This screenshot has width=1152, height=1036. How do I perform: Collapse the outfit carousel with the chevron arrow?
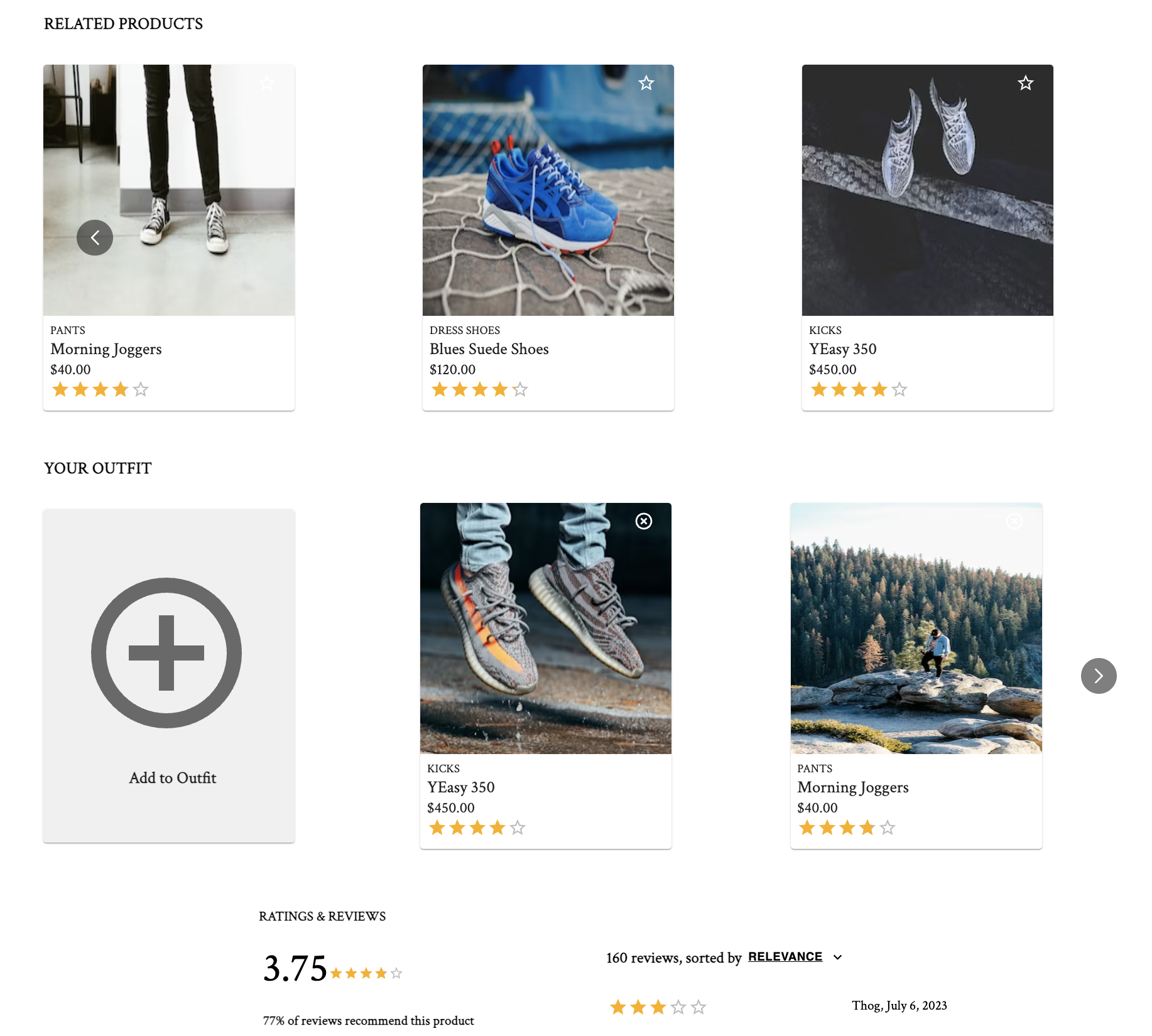pyautogui.click(x=1098, y=676)
